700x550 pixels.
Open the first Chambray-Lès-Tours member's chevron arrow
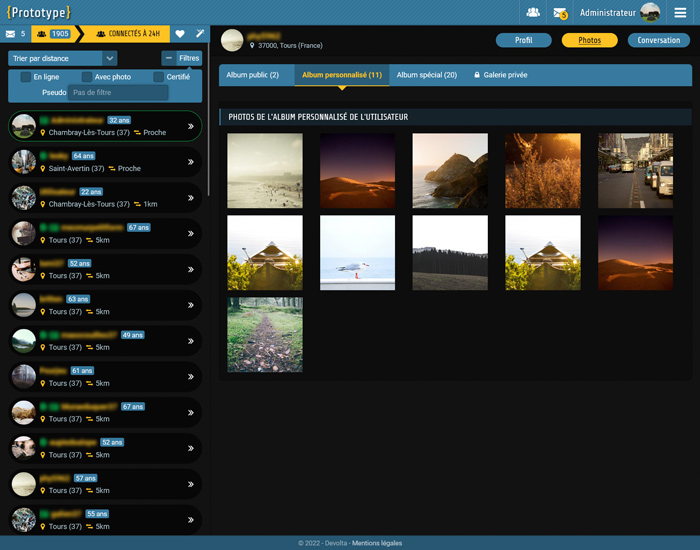[190, 126]
